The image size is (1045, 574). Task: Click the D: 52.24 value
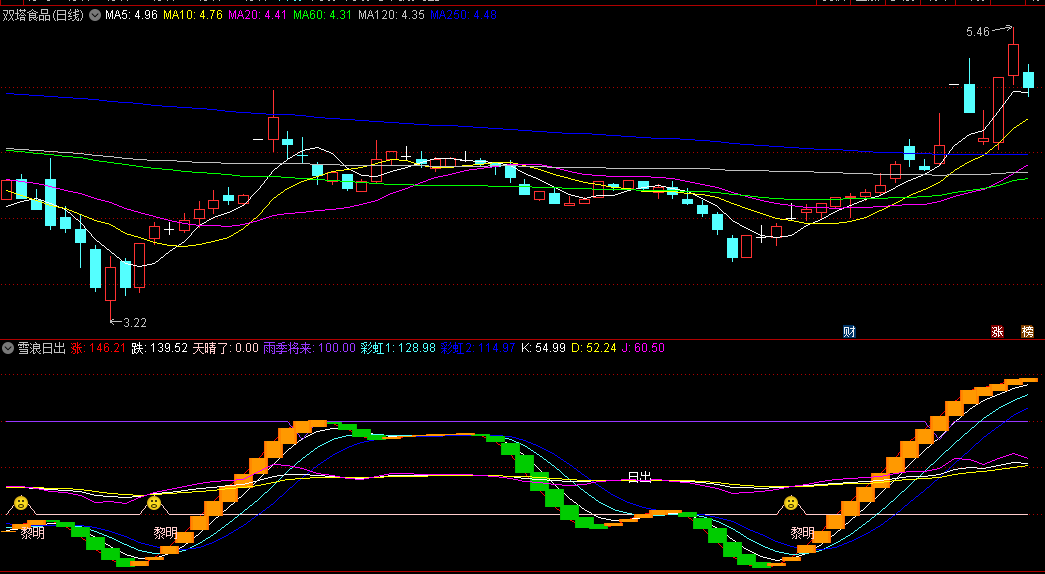coord(594,348)
